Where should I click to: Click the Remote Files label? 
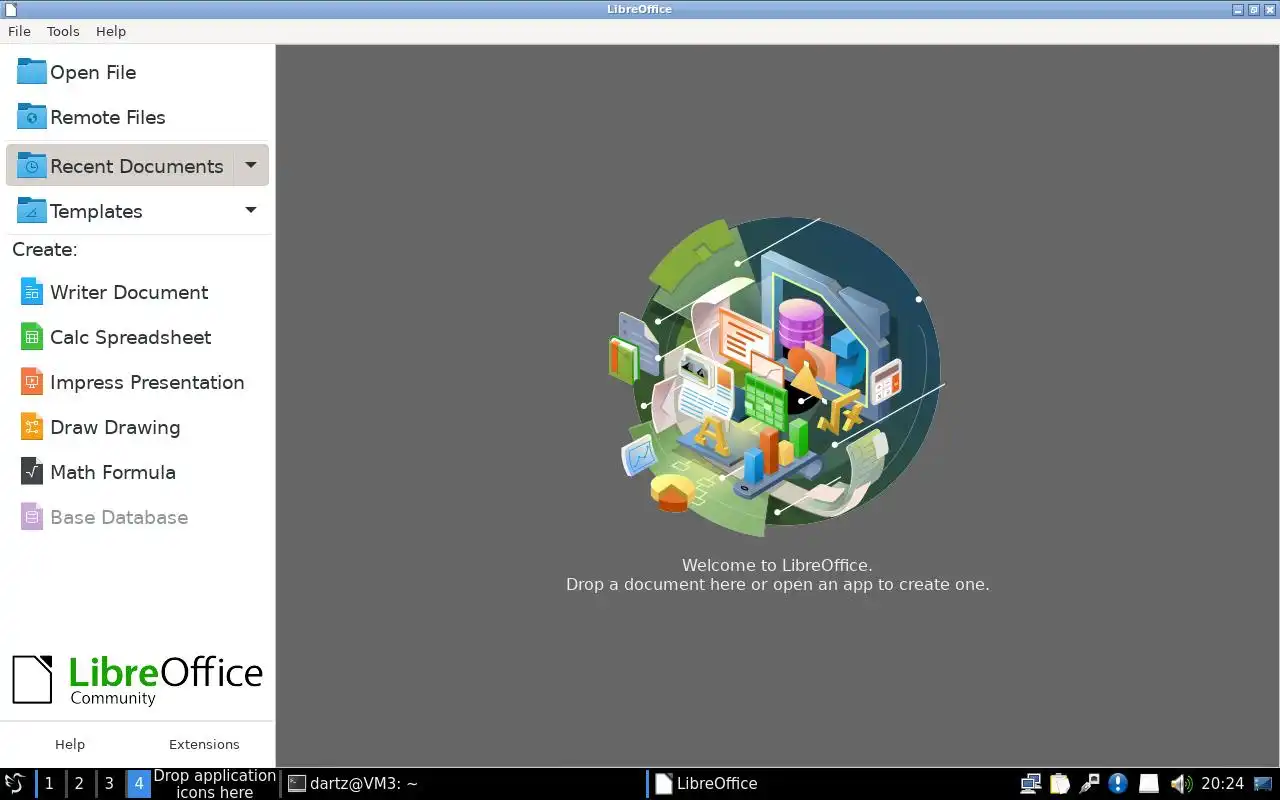point(108,117)
